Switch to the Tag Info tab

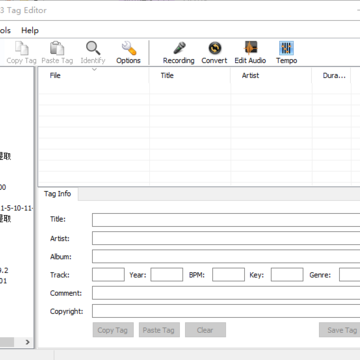[x=58, y=194]
